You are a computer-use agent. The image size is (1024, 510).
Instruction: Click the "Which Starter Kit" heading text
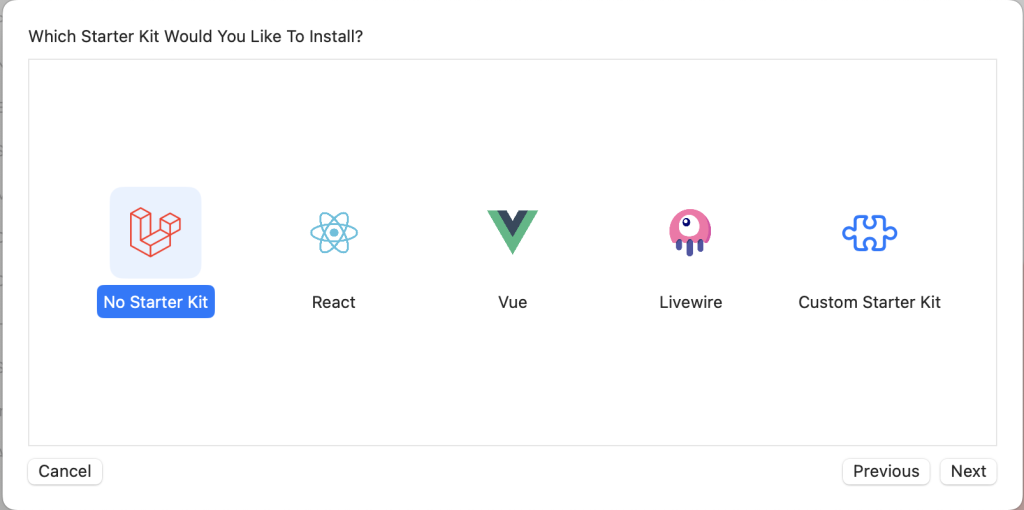195,37
